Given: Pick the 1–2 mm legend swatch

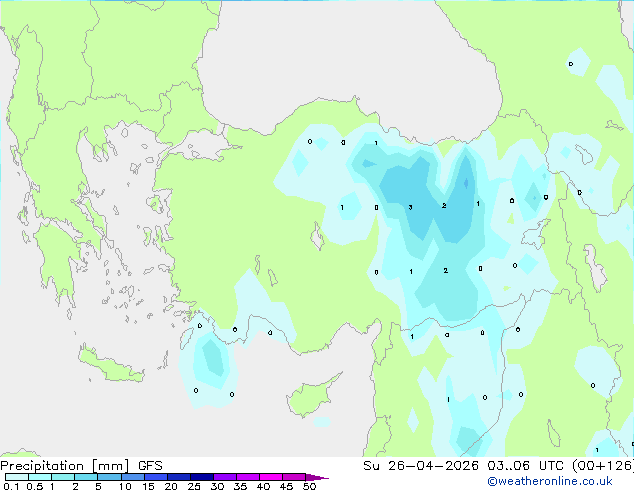Looking at the screenshot, I should click(x=63, y=477).
